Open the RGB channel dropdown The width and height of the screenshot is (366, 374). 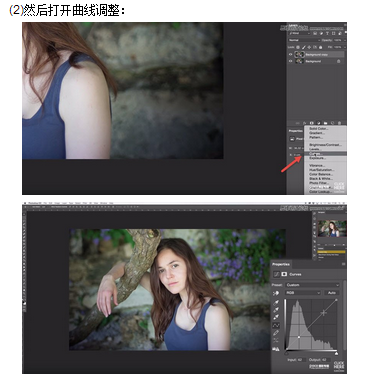[303, 293]
